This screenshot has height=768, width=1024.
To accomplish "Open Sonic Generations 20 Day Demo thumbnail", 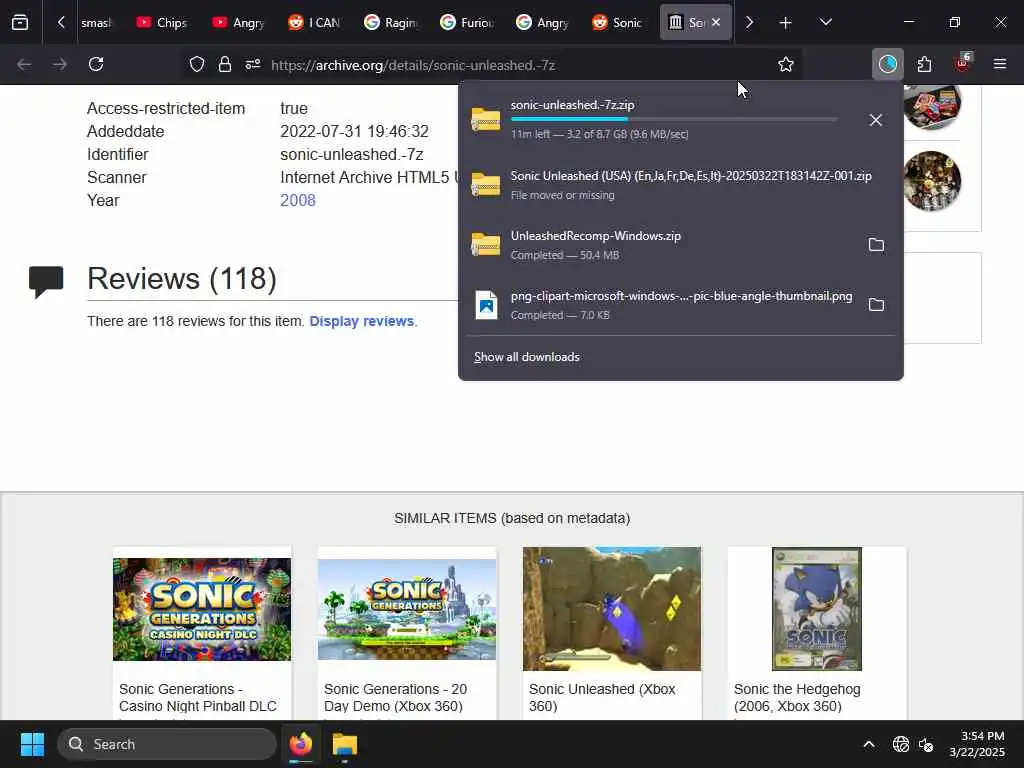I will [407, 609].
